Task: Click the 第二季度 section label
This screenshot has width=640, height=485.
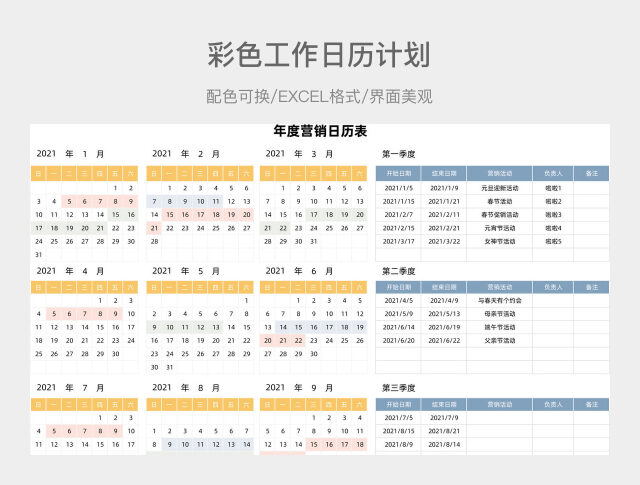Action: 398,271
